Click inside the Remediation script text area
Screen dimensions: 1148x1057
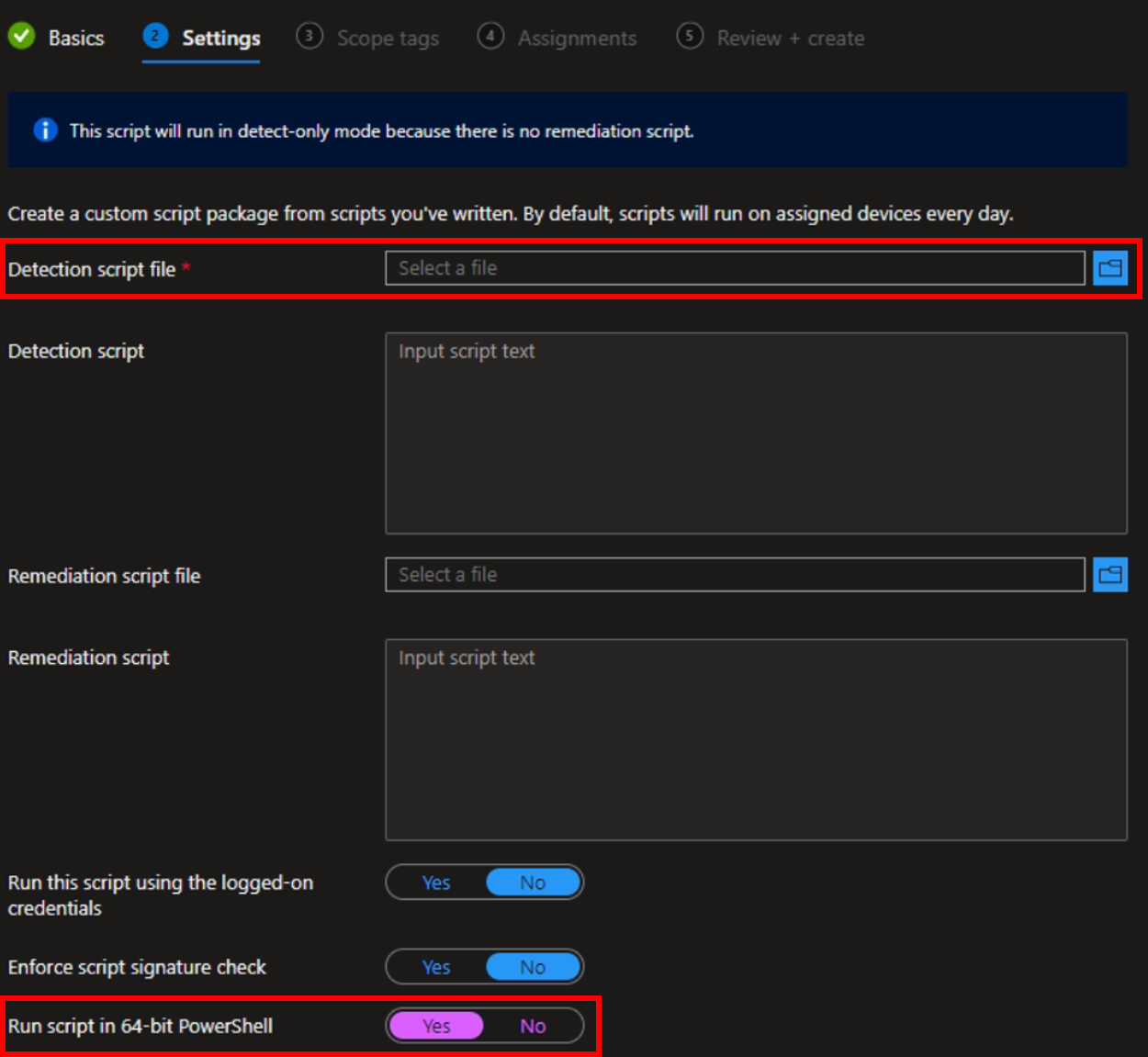(757, 739)
